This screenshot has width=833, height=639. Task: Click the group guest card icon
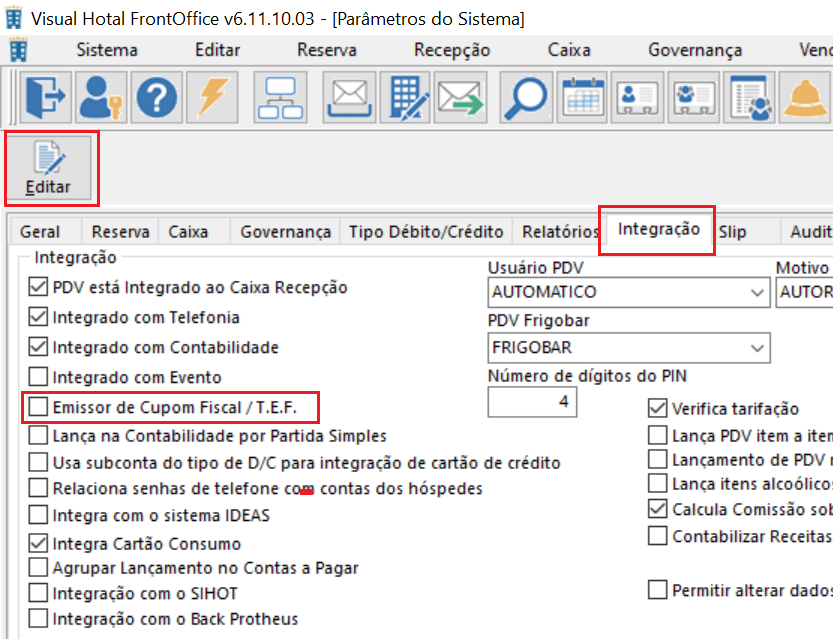click(x=694, y=98)
